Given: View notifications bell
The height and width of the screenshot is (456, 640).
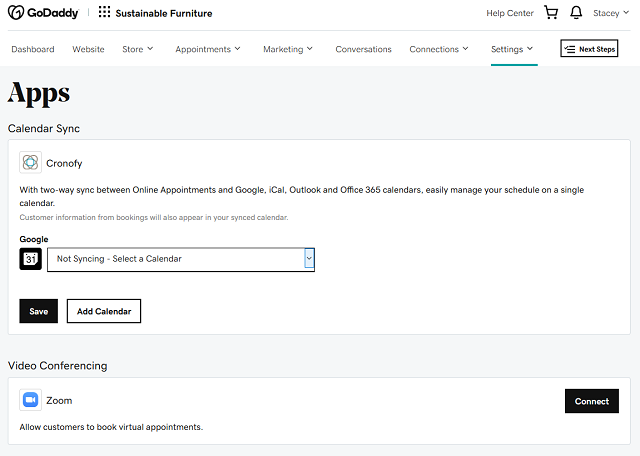Looking at the screenshot, I should click(x=576, y=13).
